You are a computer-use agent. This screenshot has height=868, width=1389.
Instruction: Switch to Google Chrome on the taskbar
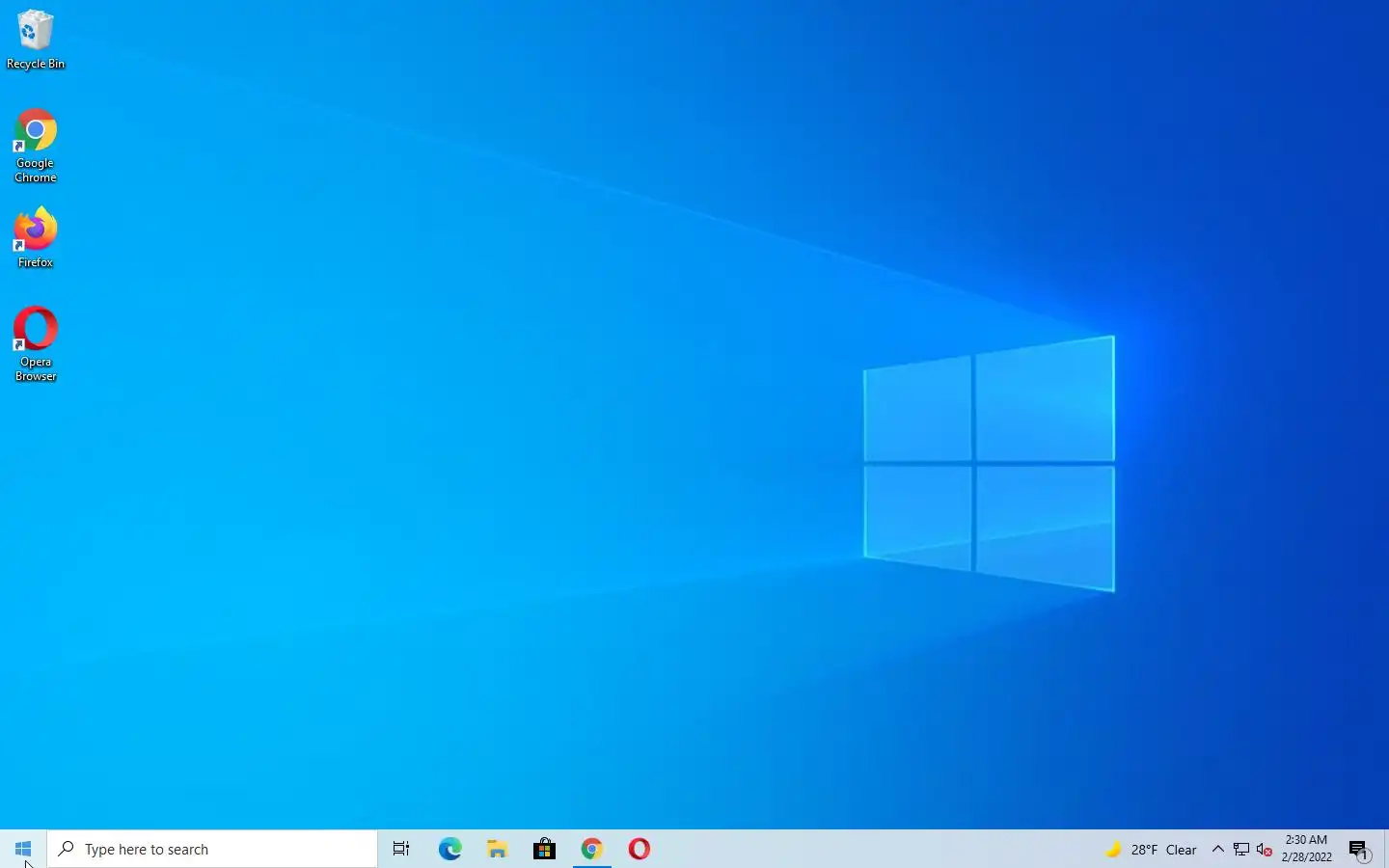click(x=591, y=849)
